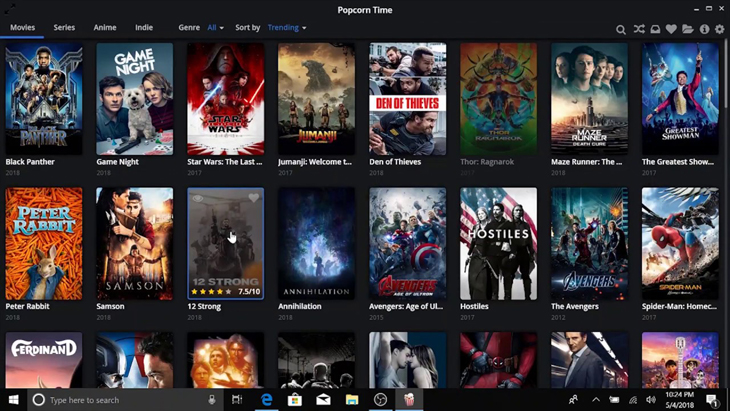The height and width of the screenshot is (411, 730).
Task: Click the 'Peter Rabbit' title text
Action: click(x=27, y=306)
